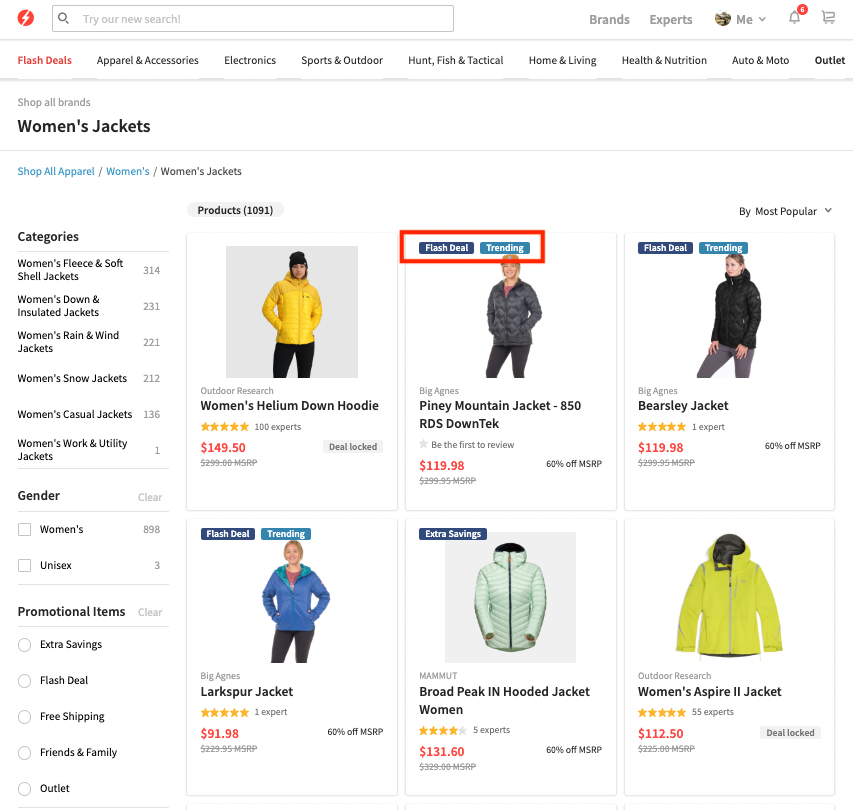This screenshot has height=810, width=853.
Task: Open the Health & Nutrition menu
Action: pos(664,60)
